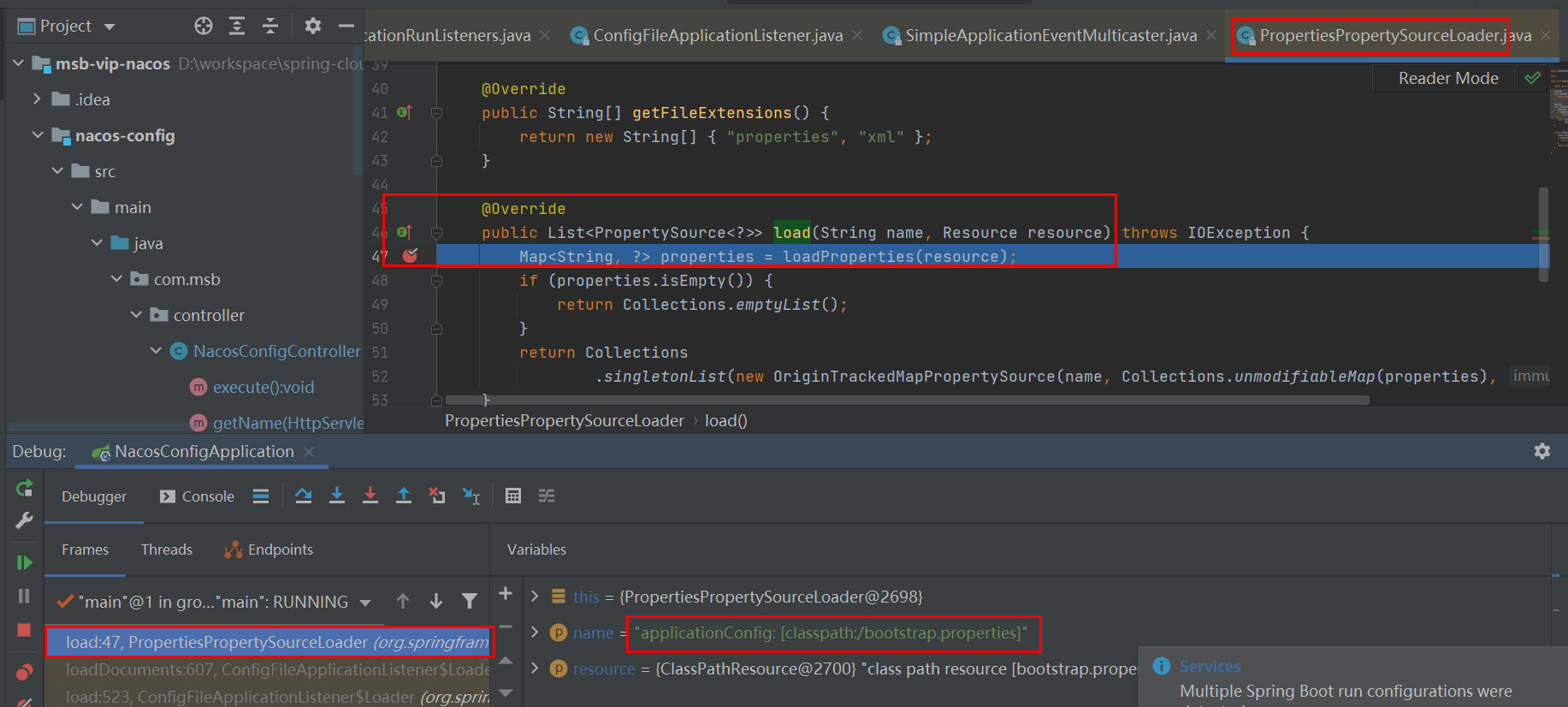Image resolution: width=1568 pixels, height=707 pixels.
Task: View all breakpoints
Action: coord(24,672)
